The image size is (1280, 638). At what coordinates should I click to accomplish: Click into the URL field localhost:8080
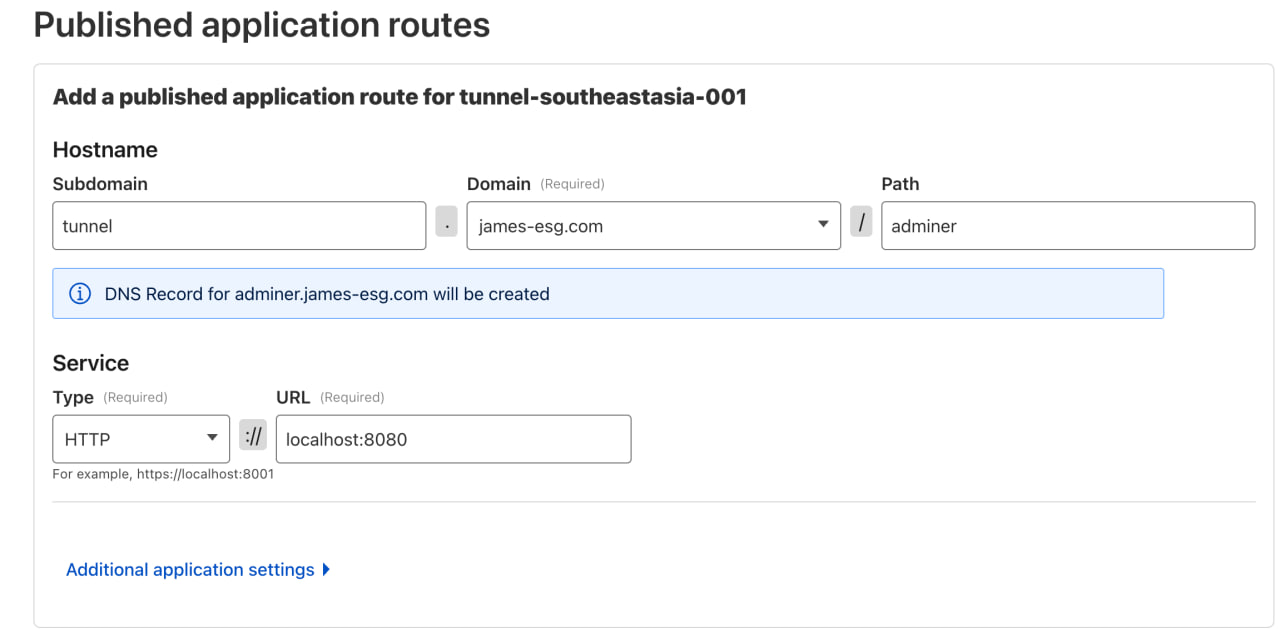pyautogui.click(x=453, y=439)
